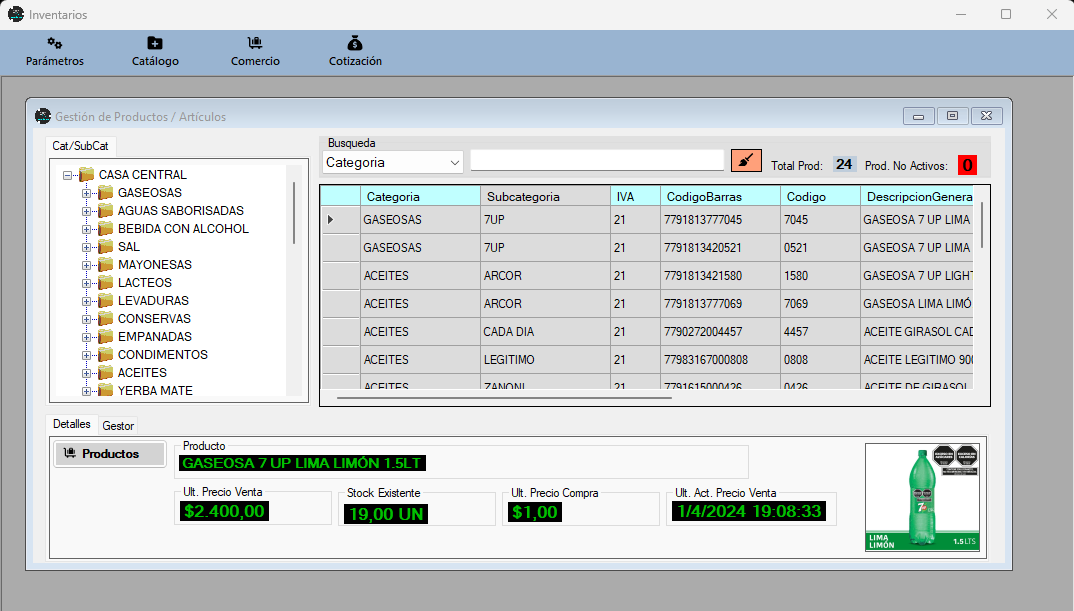Viewport: 1074px width, 611px height.
Task: Expand the GASEOSAS tree node
Action: [86, 193]
